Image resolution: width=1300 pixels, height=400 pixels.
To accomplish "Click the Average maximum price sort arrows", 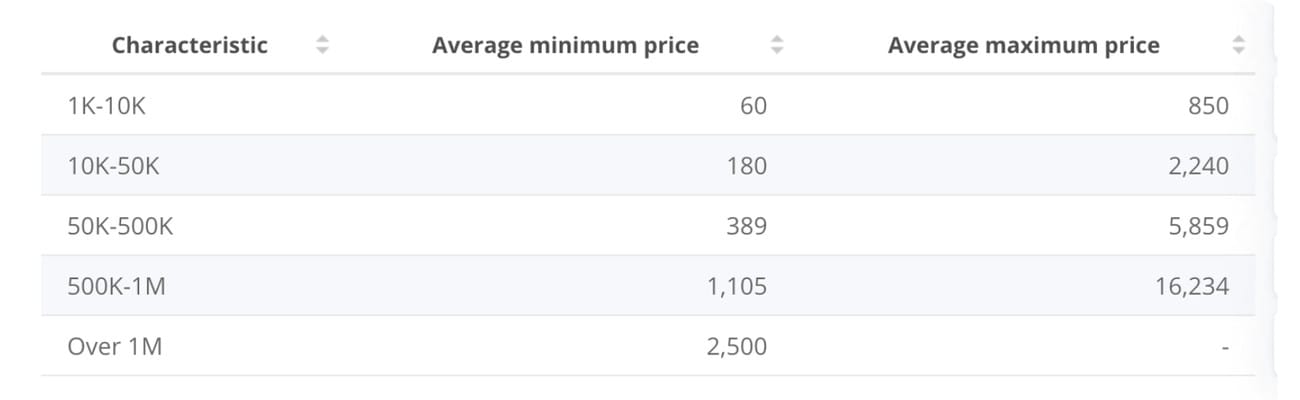I will (1239, 45).
